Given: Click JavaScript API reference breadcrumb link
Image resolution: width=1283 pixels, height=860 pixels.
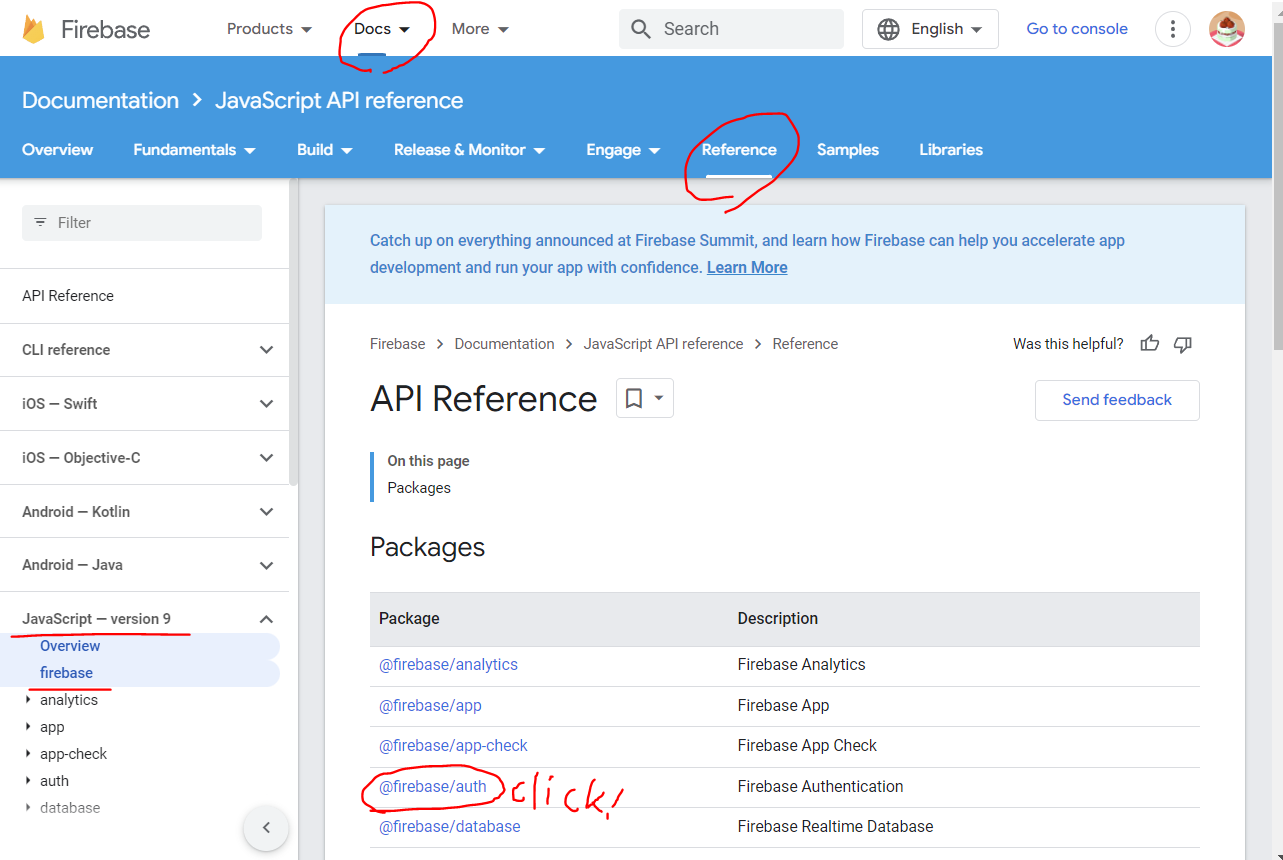Looking at the screenshot, I should [664, 344].
